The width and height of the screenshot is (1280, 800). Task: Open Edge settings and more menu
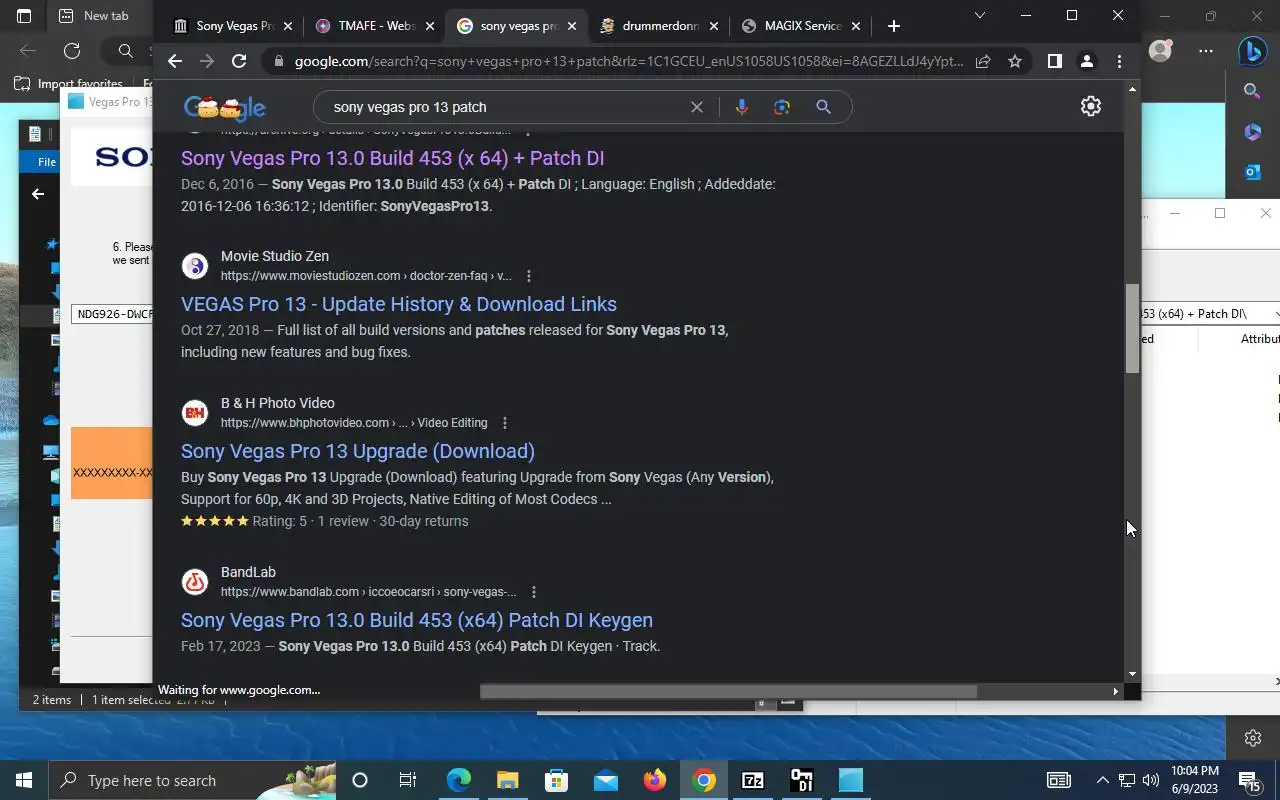tap(1206, 50)
